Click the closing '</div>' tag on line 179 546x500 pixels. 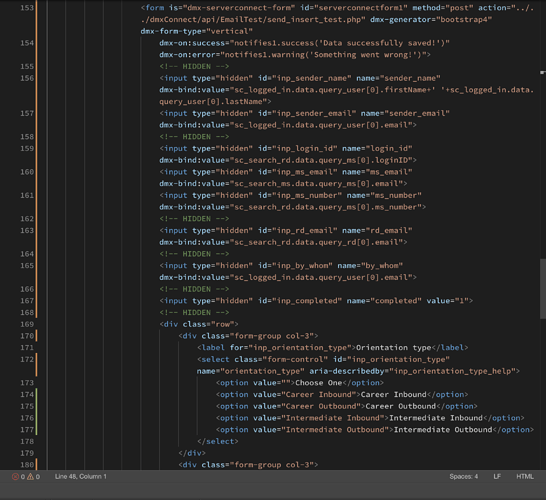(192, 453)
